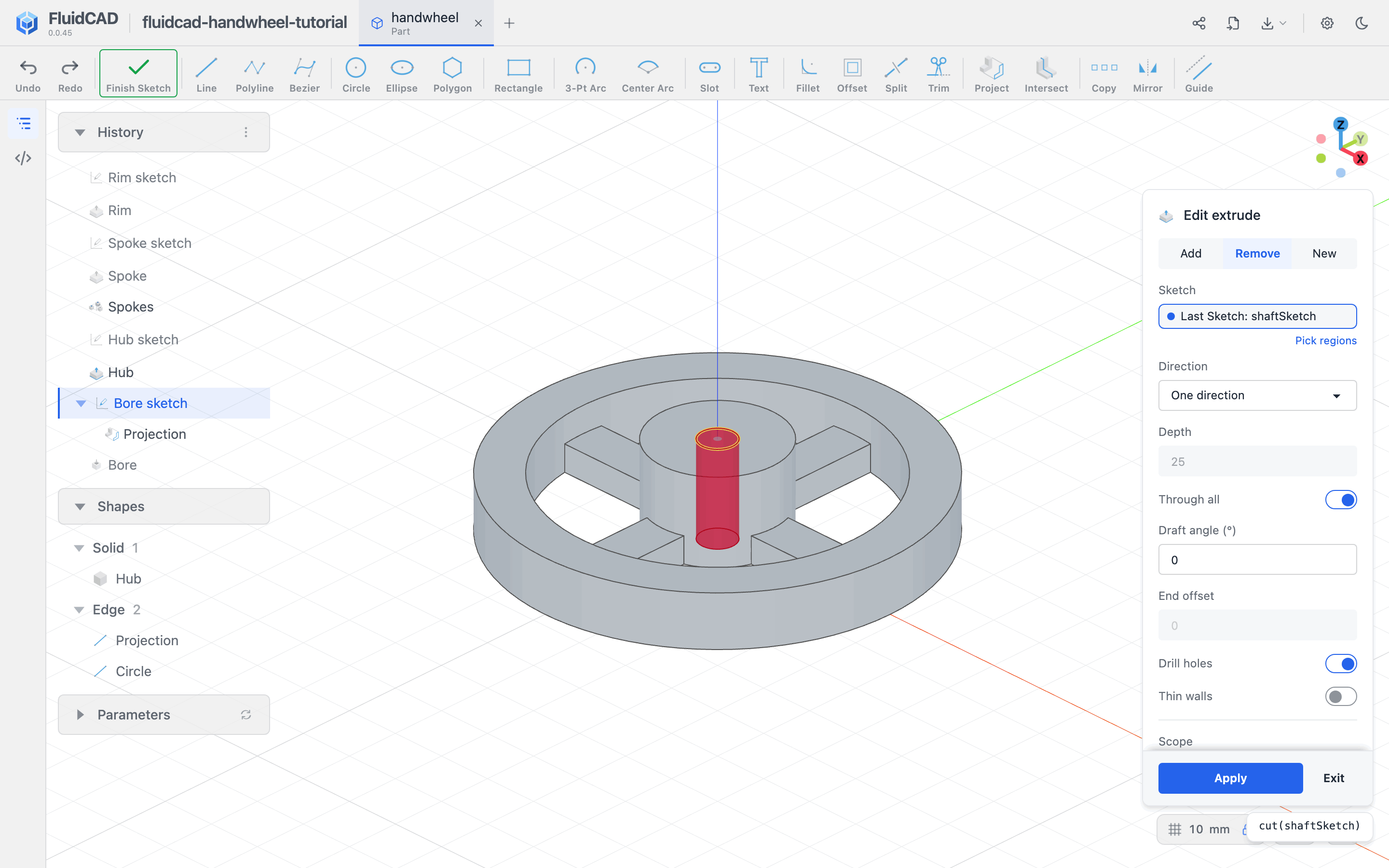Screen dimensions: 1389x868
Task: Activate the Fillet tool
Action: [807, 75]
